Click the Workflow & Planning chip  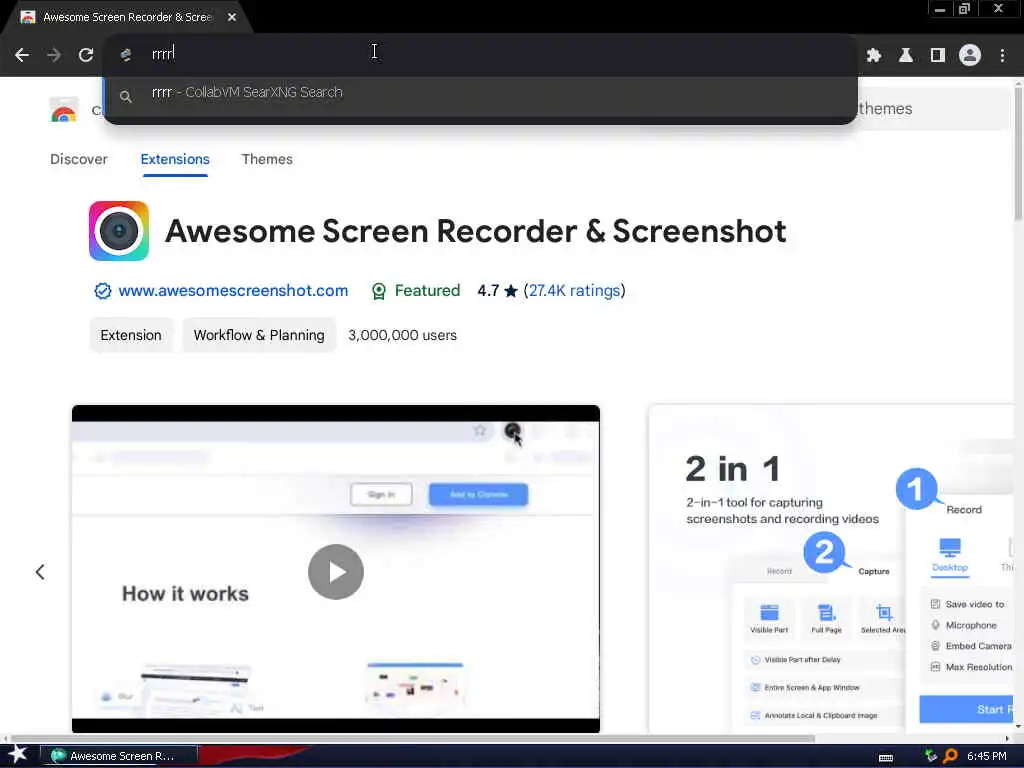(259, 335)
